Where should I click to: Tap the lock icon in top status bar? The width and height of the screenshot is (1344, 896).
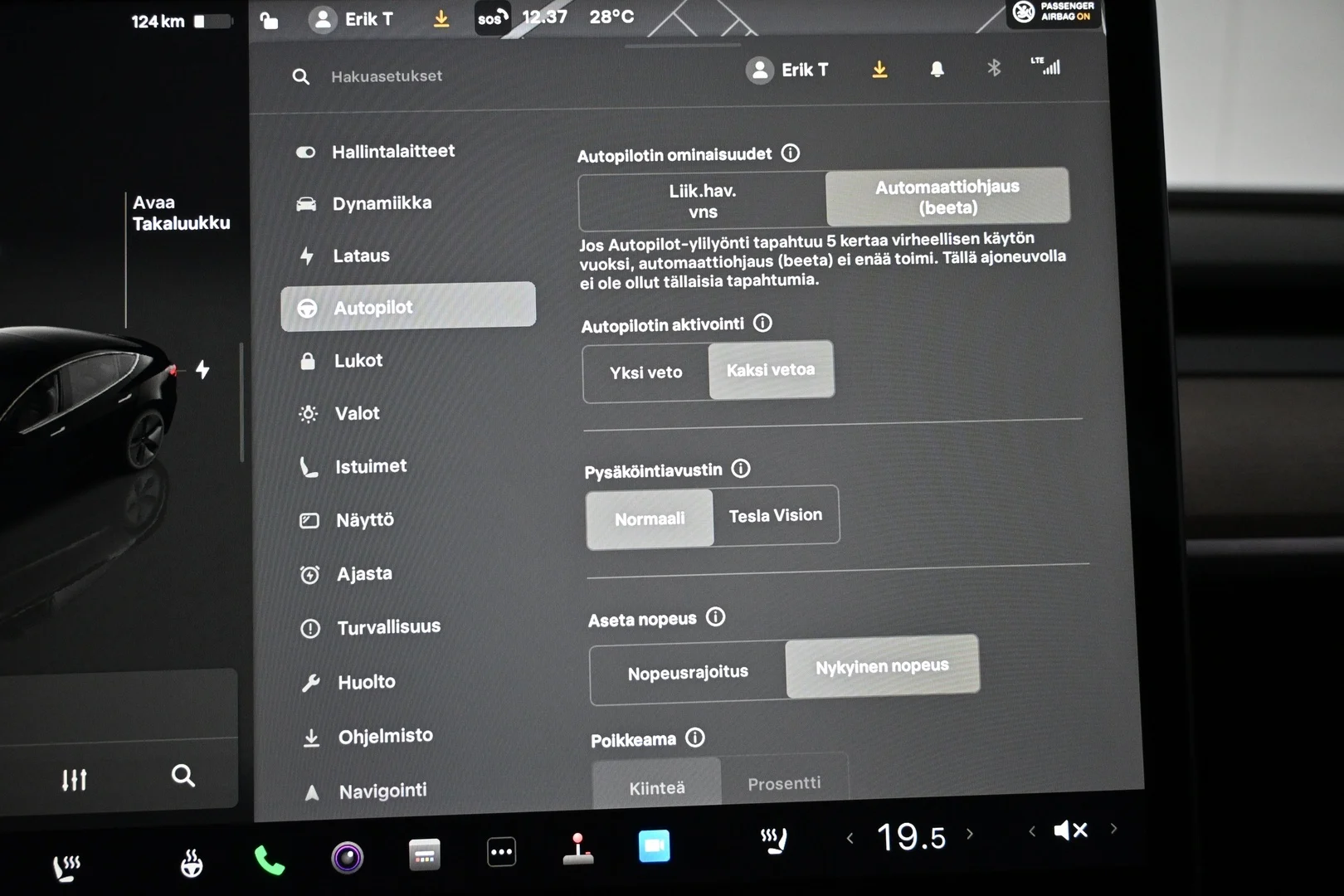coord(269,20)
